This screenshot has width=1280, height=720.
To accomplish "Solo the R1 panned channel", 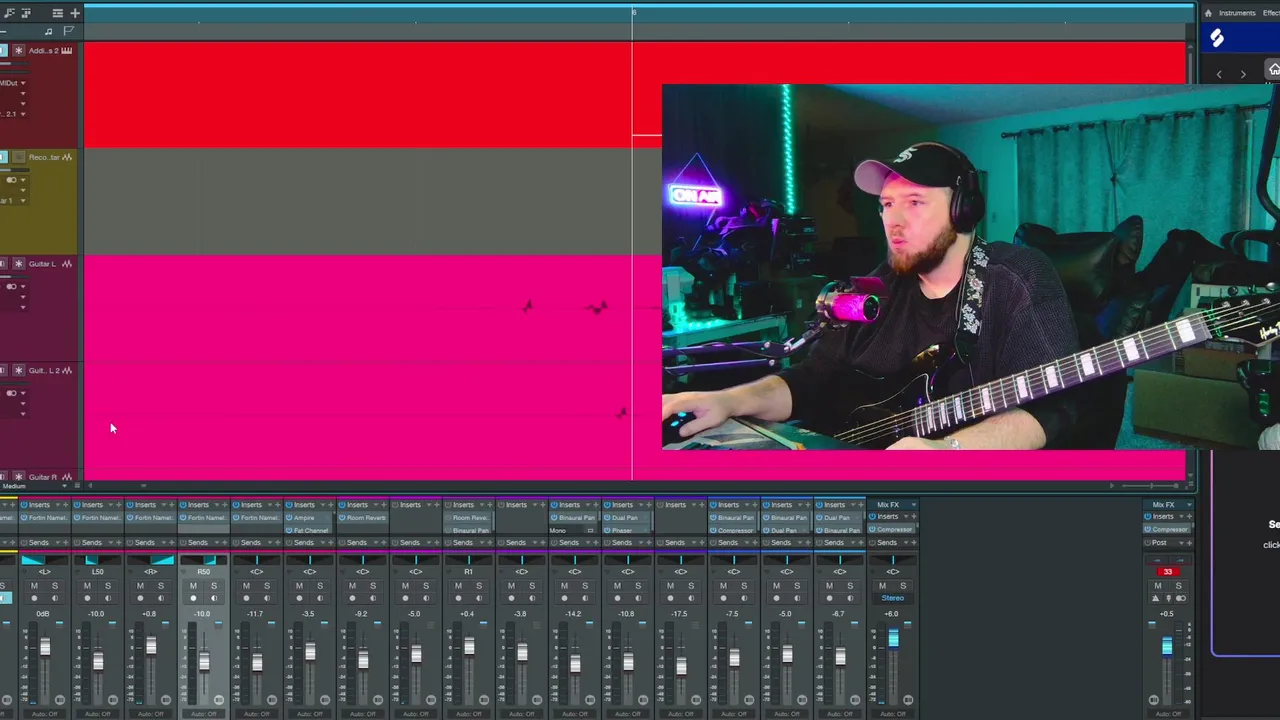I will [479, 585].
